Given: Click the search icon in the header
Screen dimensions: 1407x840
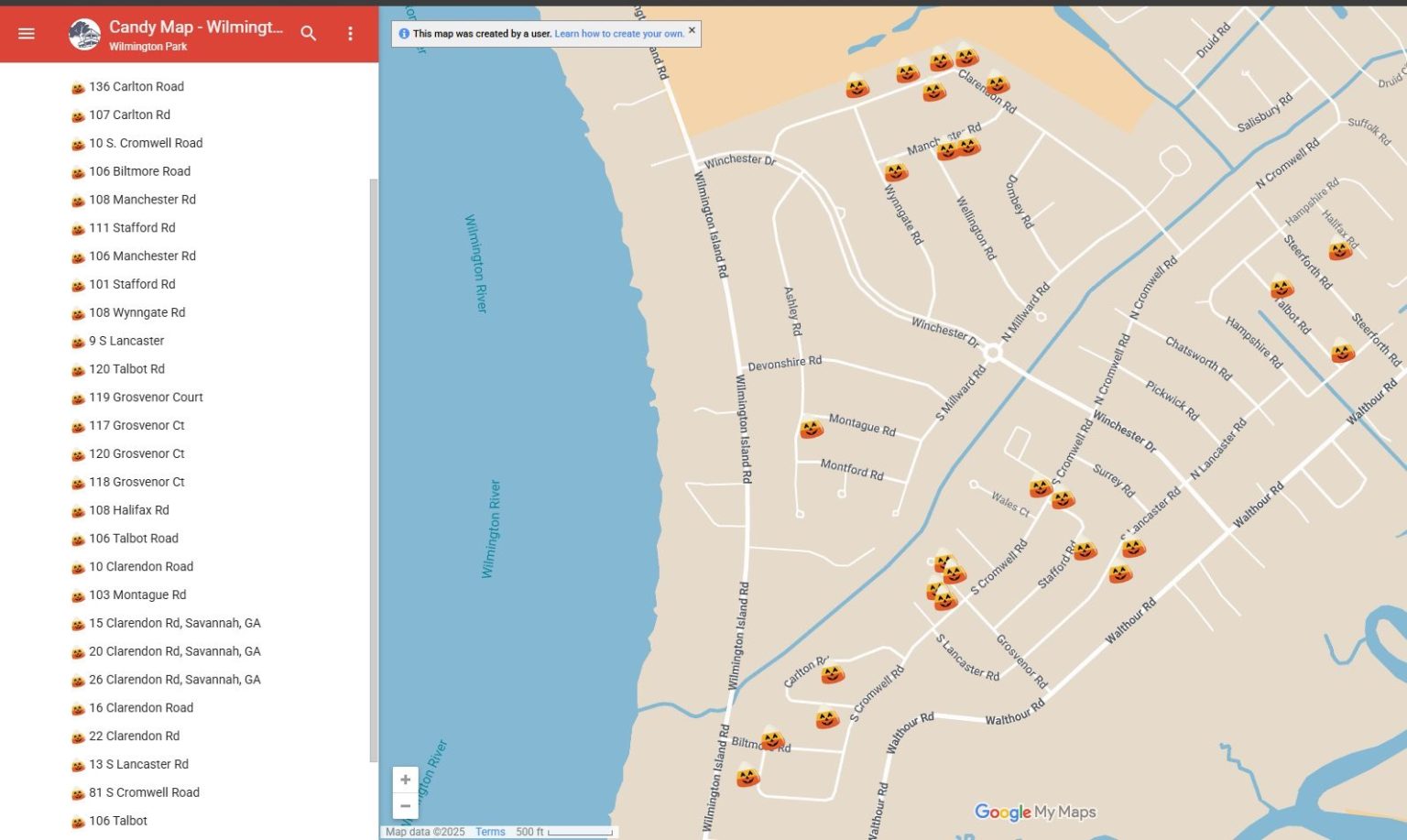Looking at the screenshot, I should click(309, 33).
